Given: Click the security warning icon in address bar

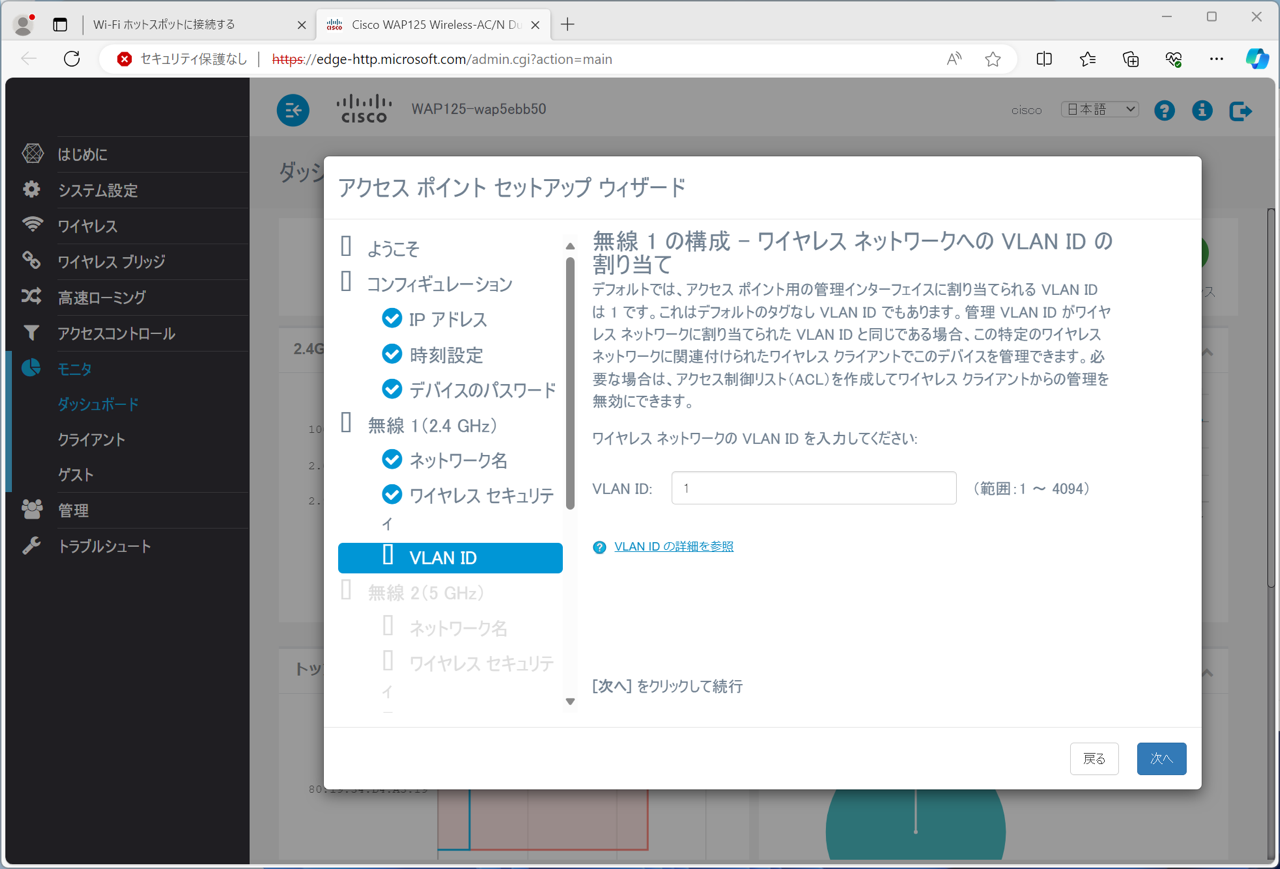Looking at the screenshot, I should point(124,59).
